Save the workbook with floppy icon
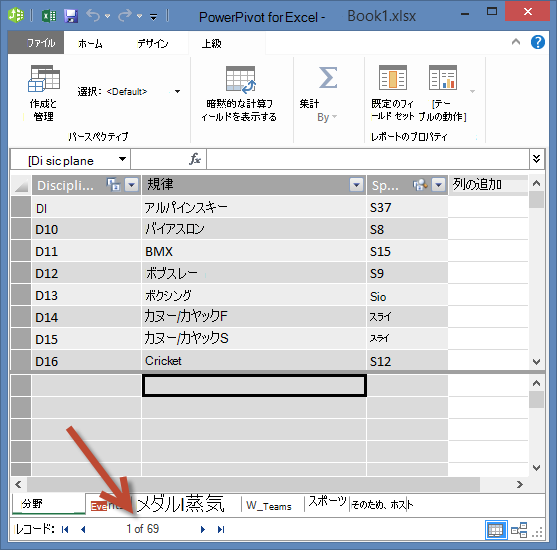 tap(71, 16)
